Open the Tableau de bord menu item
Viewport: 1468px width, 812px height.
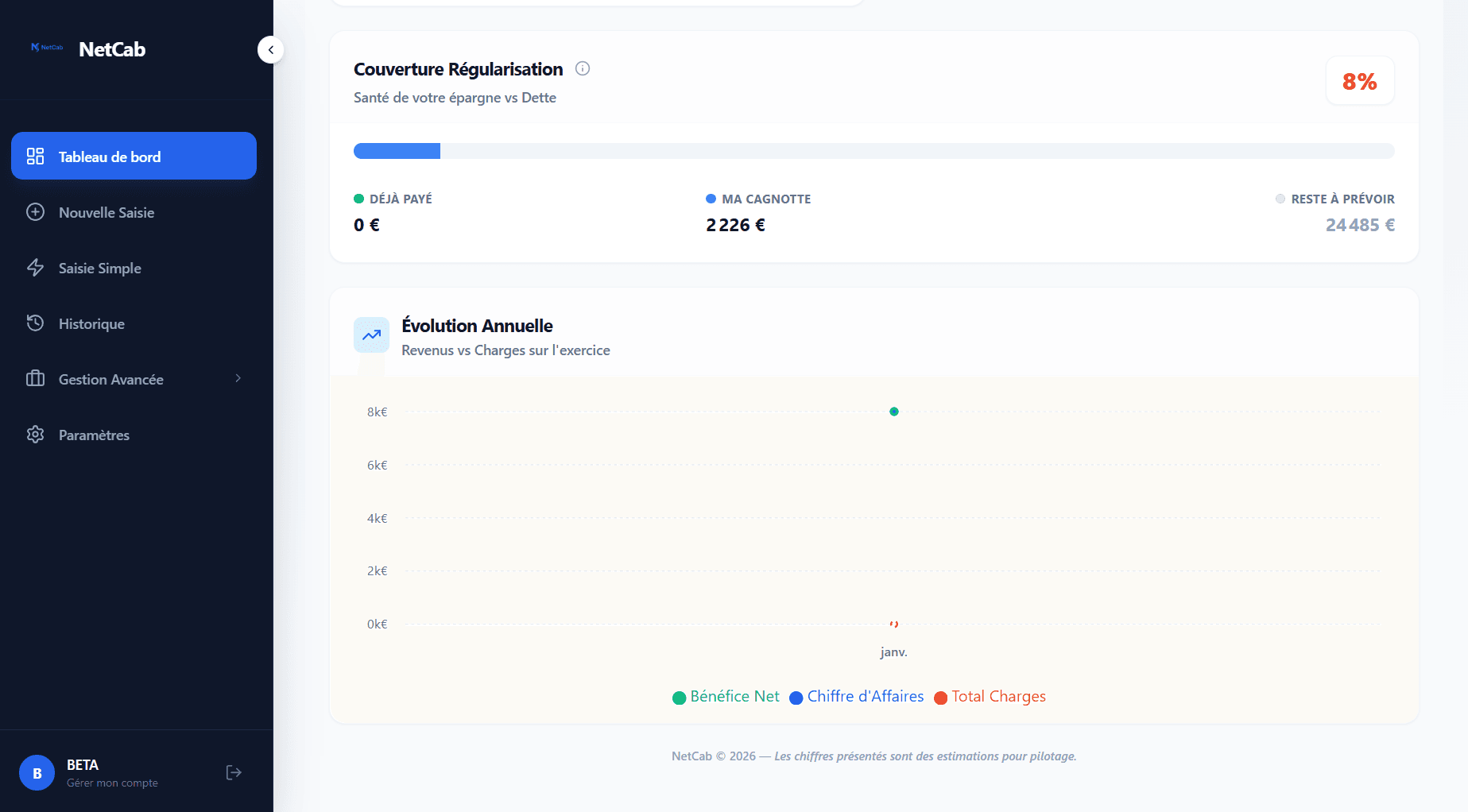click(x=134, y=157)
